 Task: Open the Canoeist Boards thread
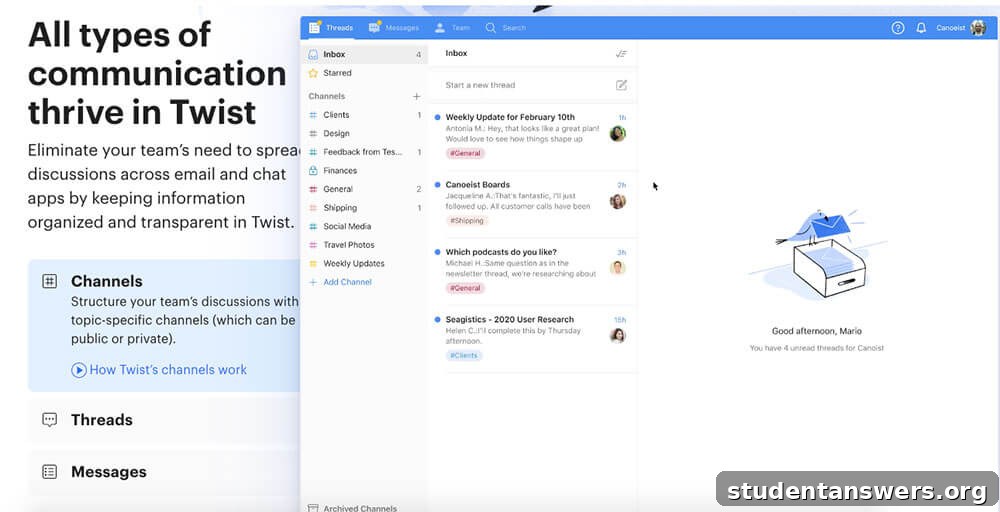tap(533, 203)
